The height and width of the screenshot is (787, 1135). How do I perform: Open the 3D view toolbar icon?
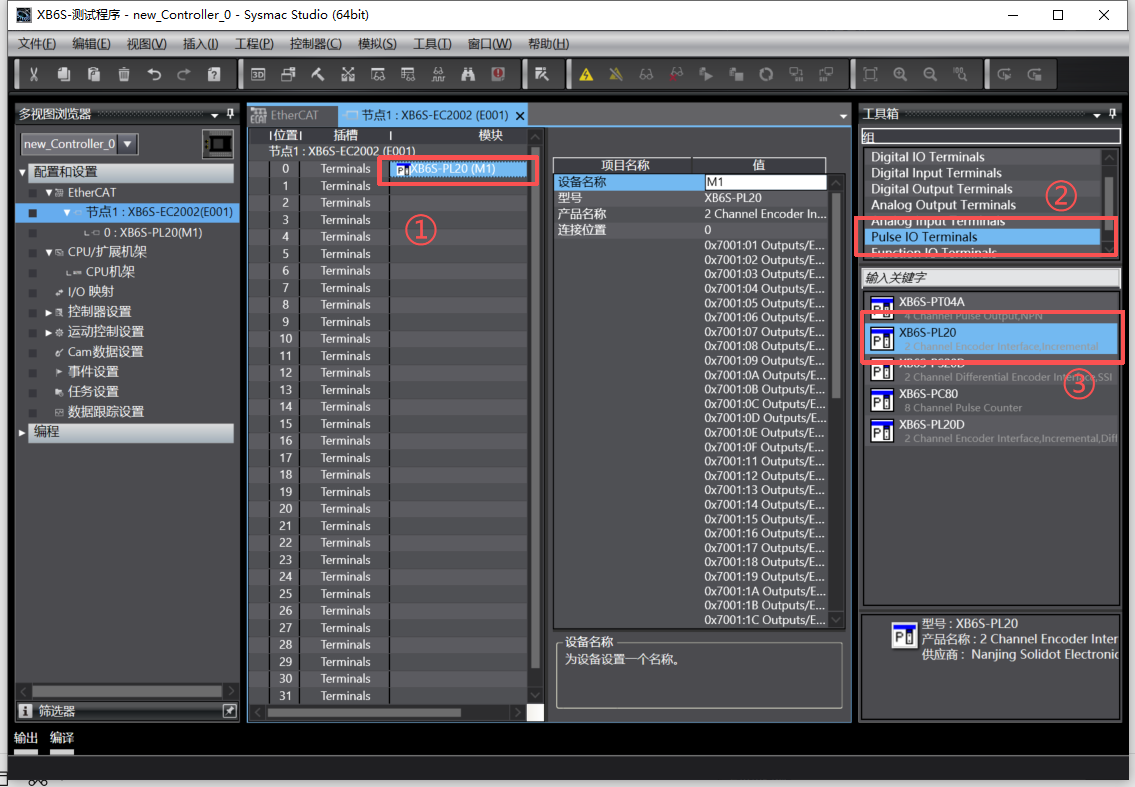258,74
